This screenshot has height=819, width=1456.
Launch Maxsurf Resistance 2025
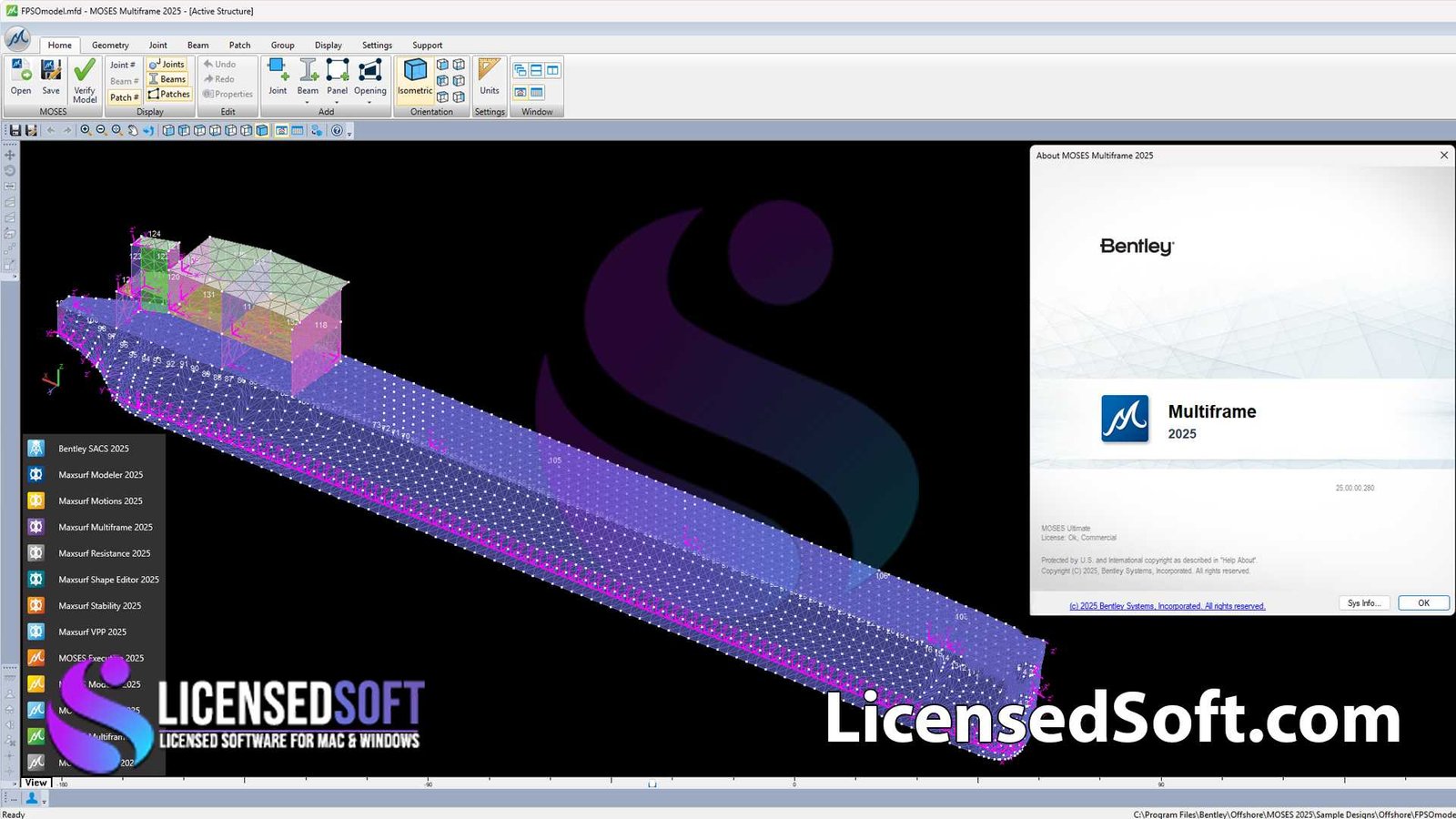pyautogui.click(x=94, y=553)
